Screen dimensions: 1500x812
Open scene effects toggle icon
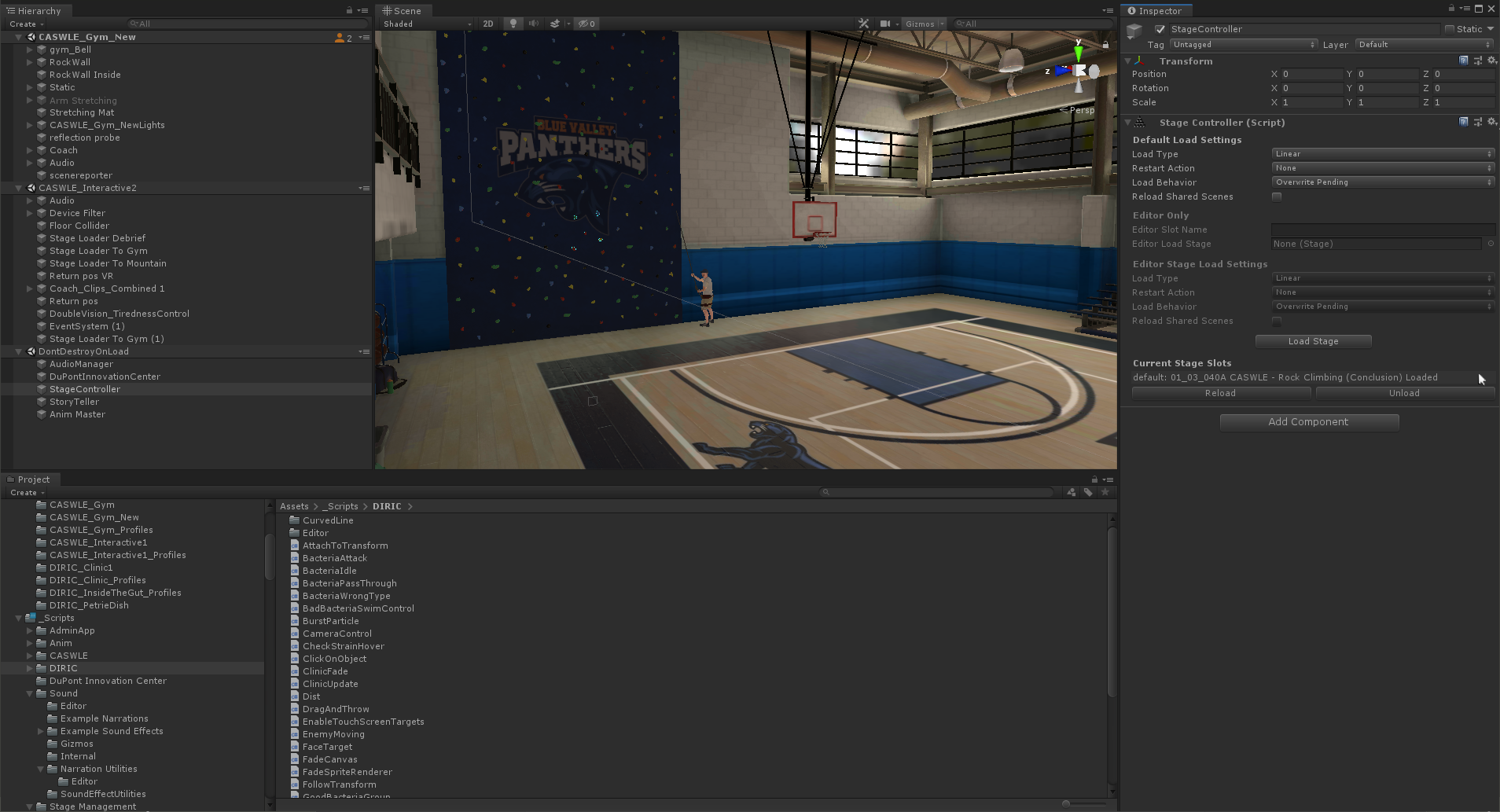tap(555, 24)
